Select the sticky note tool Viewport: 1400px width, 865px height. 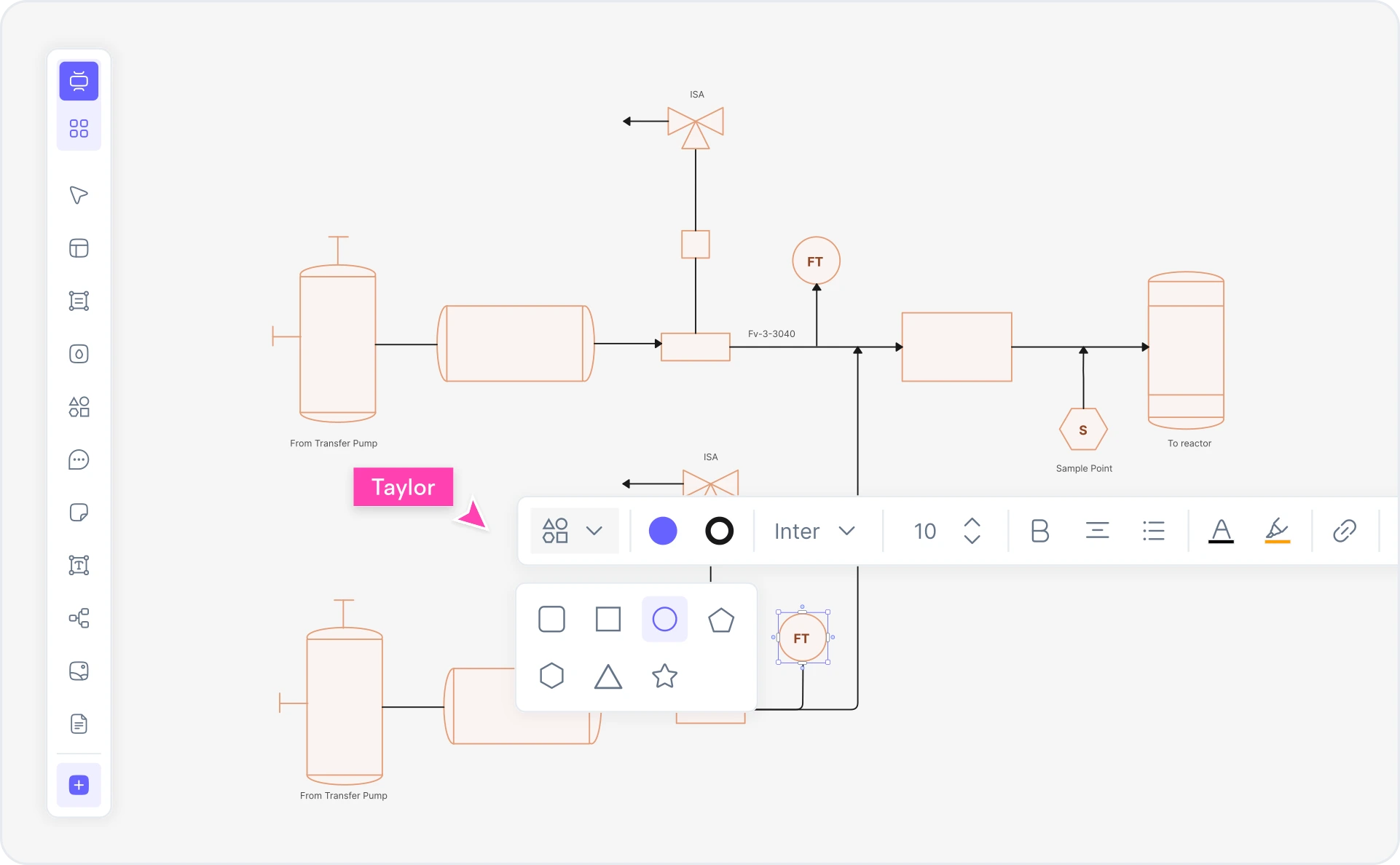pyautogui.click(x=79, y=513)
